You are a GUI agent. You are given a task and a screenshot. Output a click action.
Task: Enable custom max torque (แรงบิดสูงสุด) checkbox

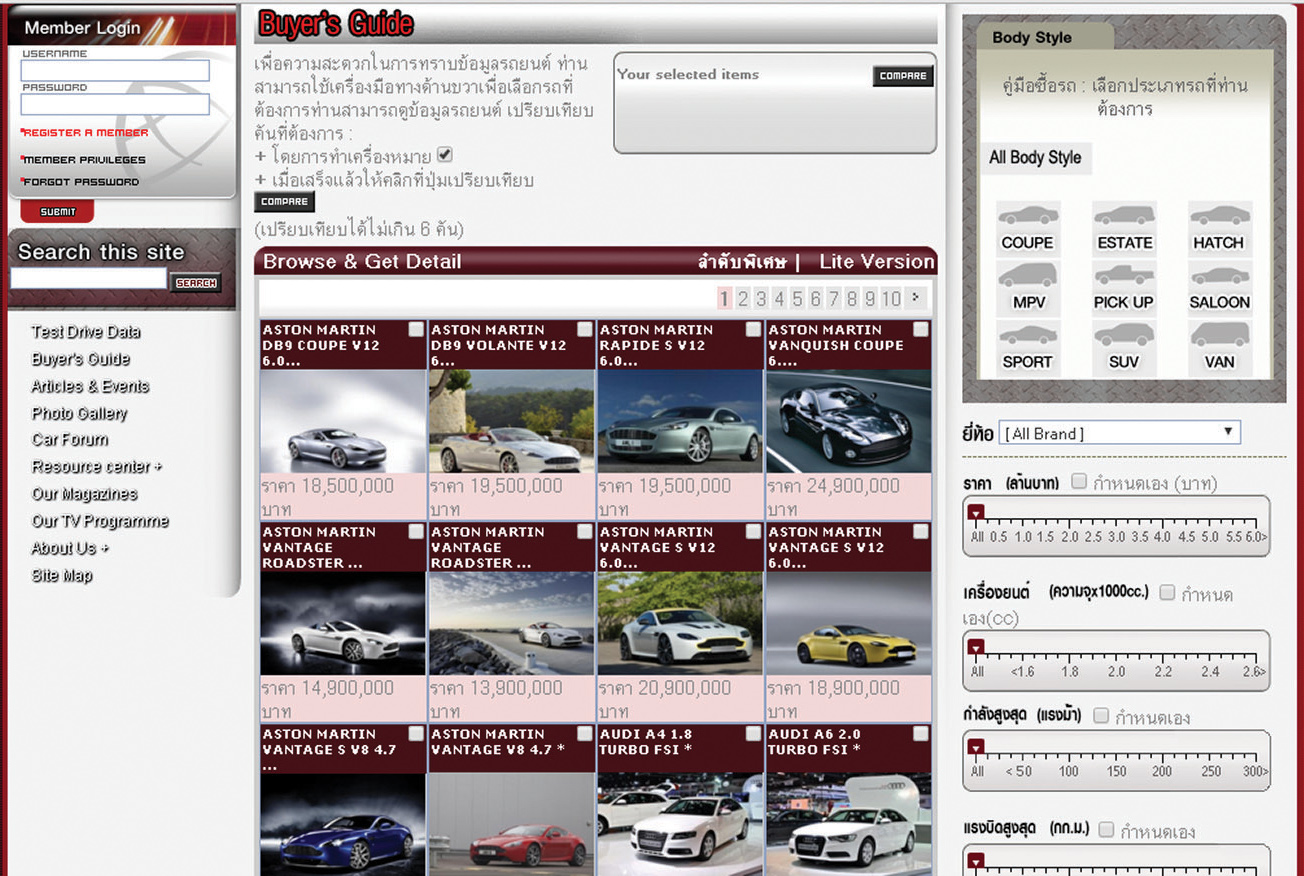(1106, 830)
